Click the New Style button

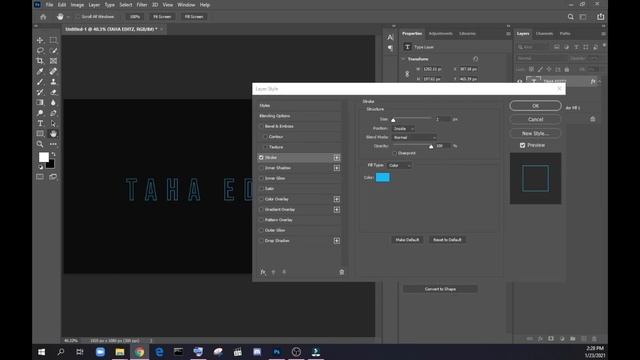pos(535,133)
